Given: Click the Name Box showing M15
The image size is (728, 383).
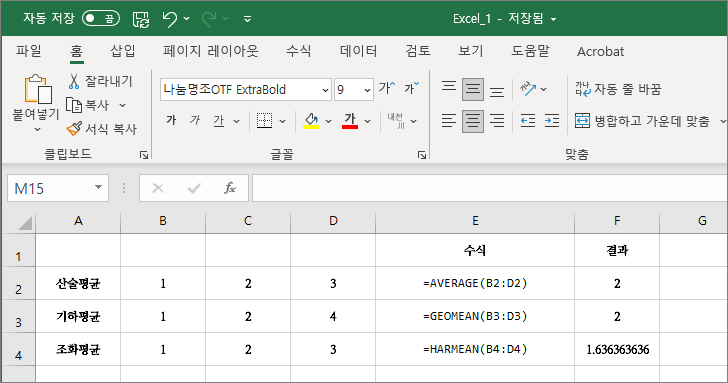Looking at the screenshot, I should [50, 188].
